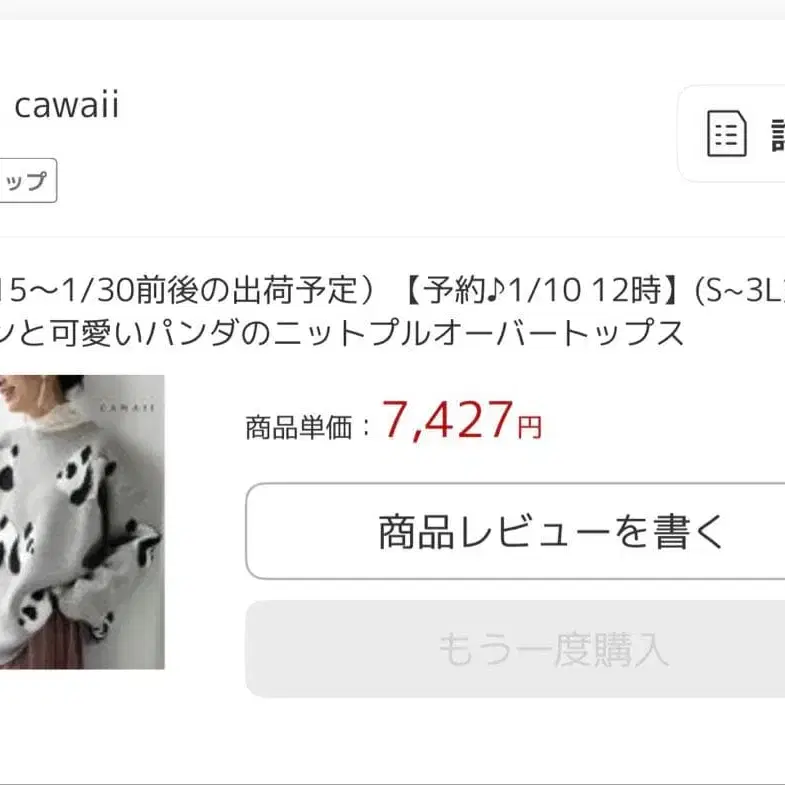Click the CAWAII watermark on the product image
This screenshot has height=785, width=785.
click(128, 408)
